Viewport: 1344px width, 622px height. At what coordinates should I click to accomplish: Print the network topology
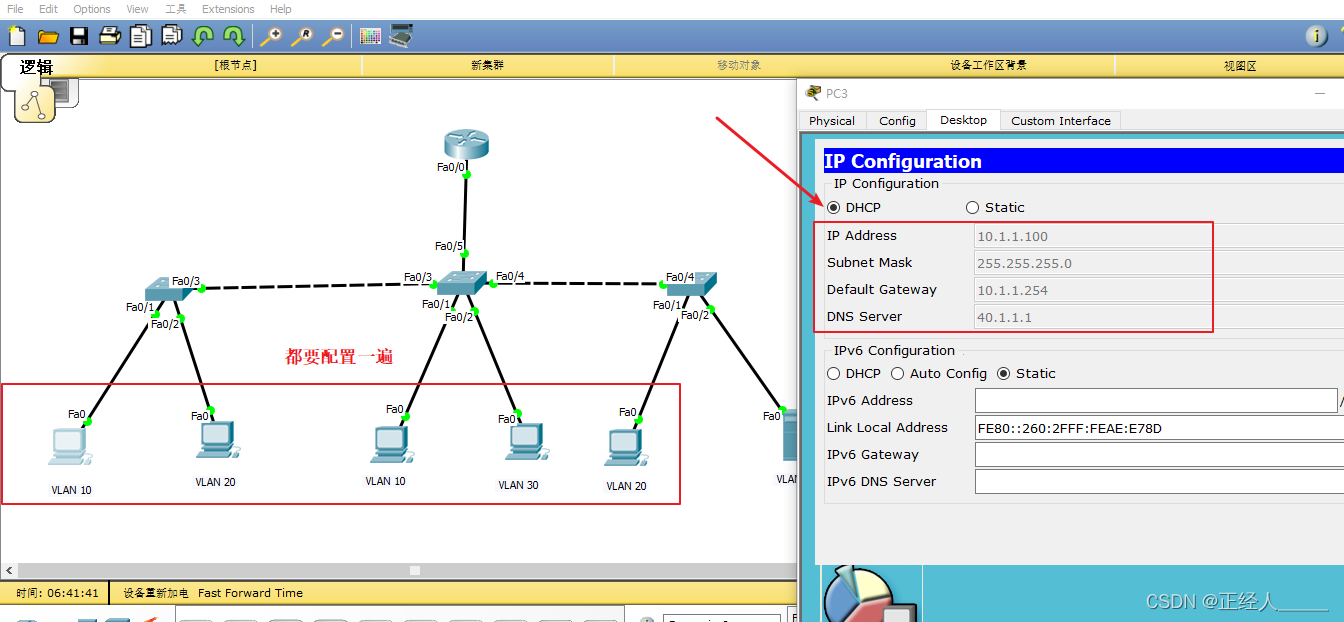pos(108,35)
